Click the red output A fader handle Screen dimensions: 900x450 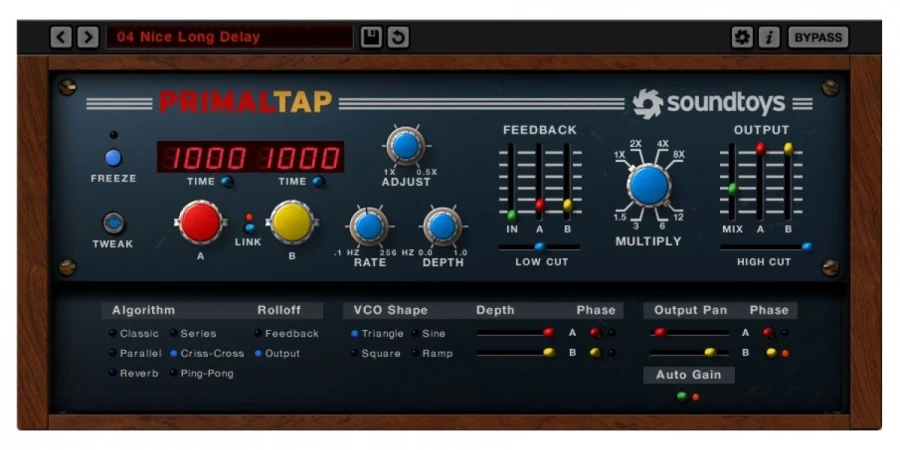pos(761,149)
